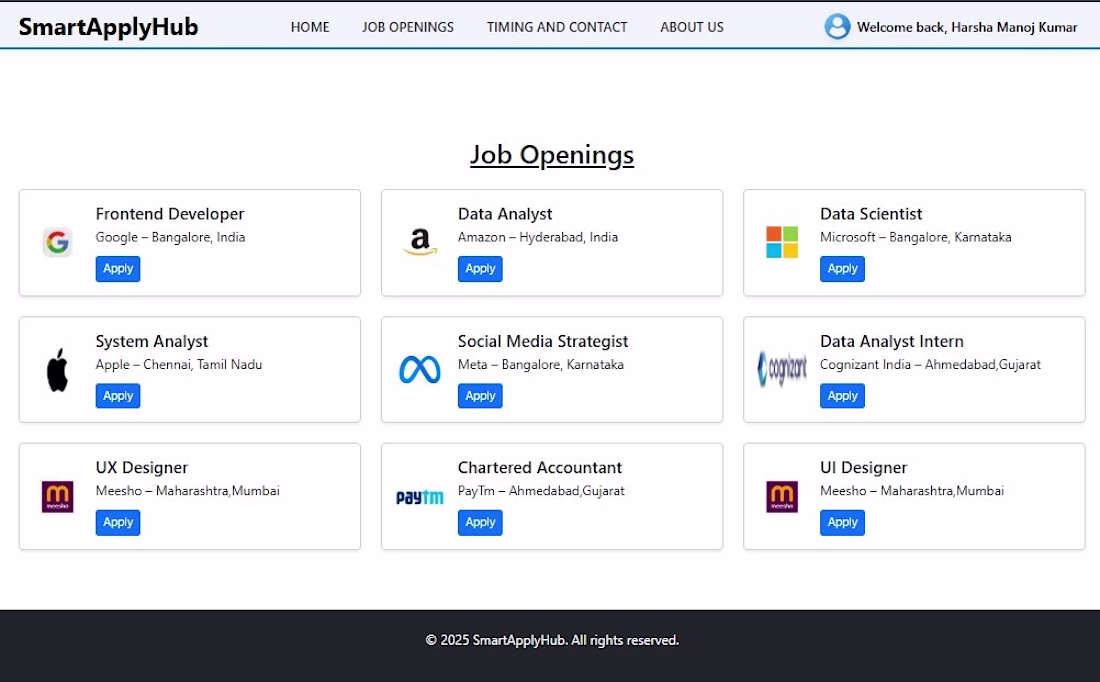Click 'PayTm – Ahmedabad,Gujarat' location text
1100x682 pixels.
(541, 491)
